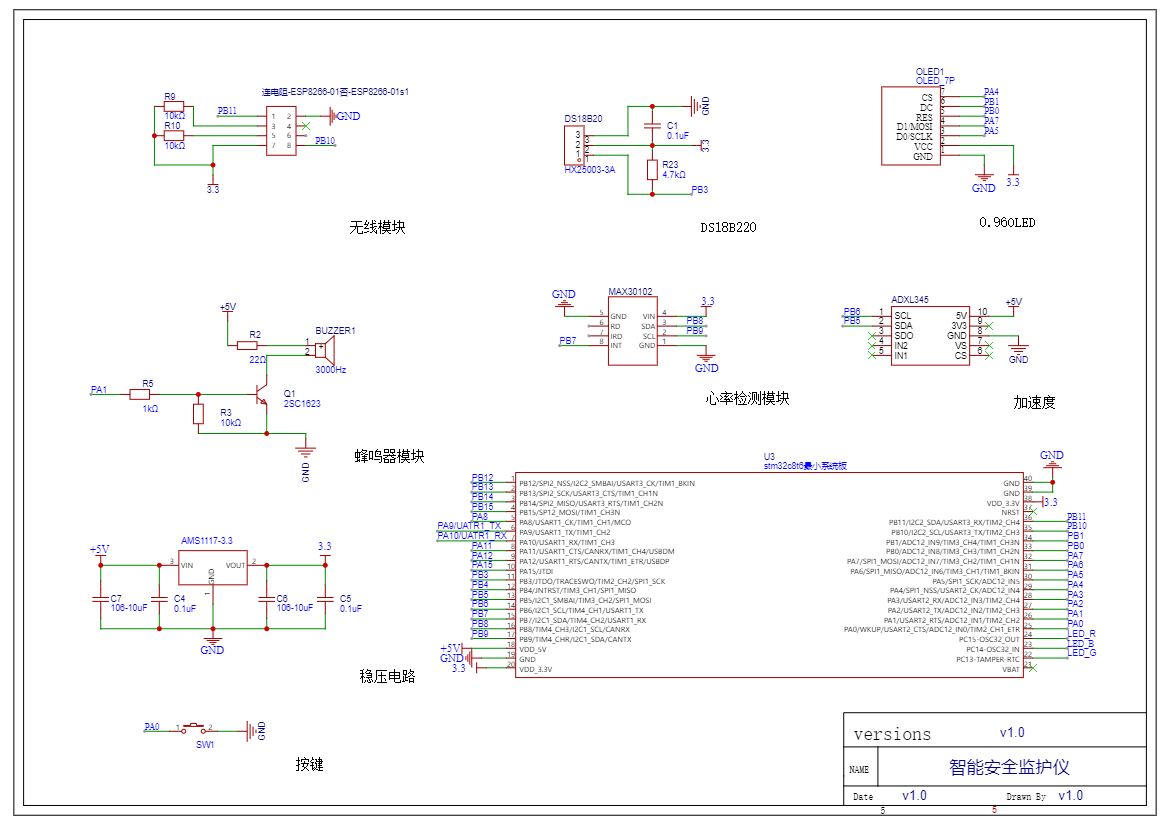Click the PC13-TAMPER-RTC pin name

click(987, 659)
